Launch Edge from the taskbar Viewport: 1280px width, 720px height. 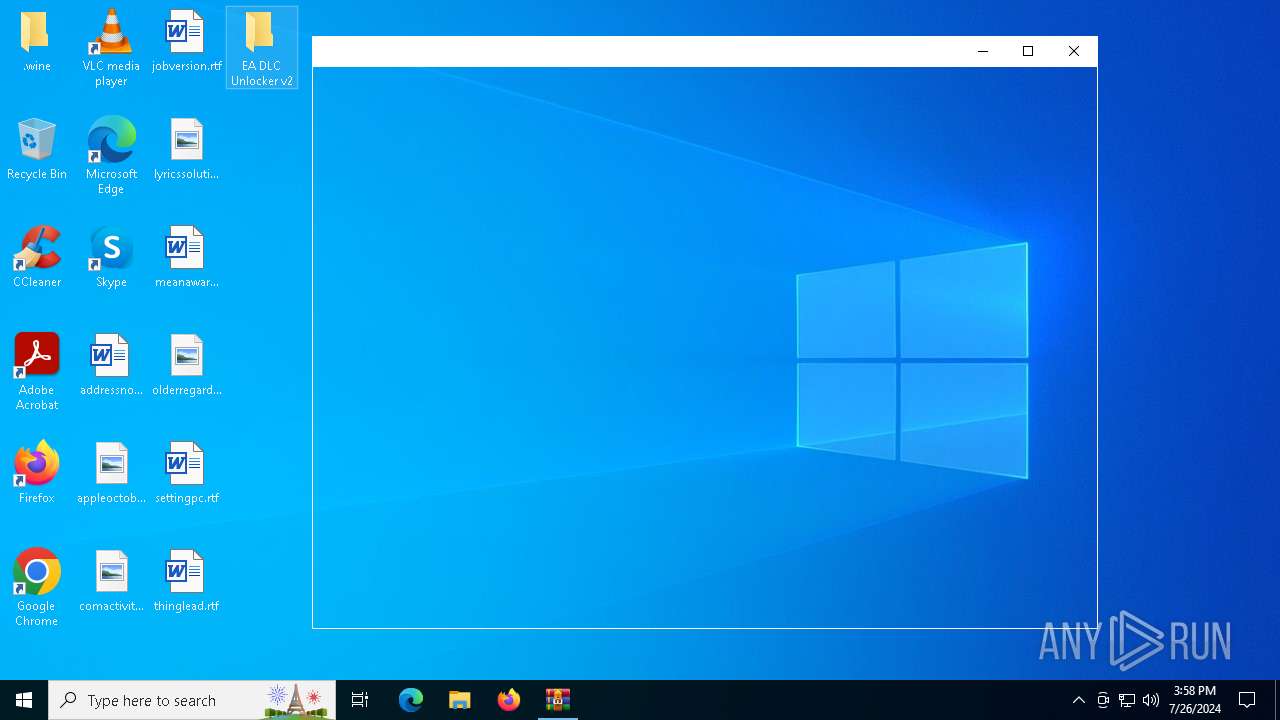click(x=411, y=700)
